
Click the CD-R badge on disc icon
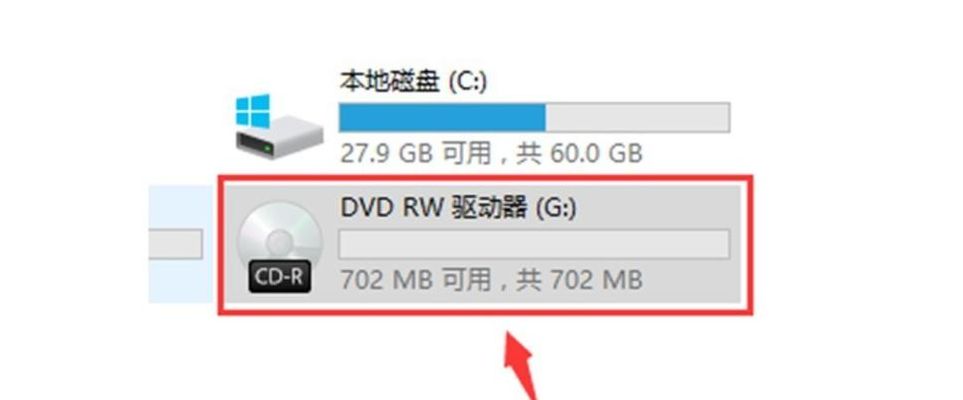tap(280, 277)
